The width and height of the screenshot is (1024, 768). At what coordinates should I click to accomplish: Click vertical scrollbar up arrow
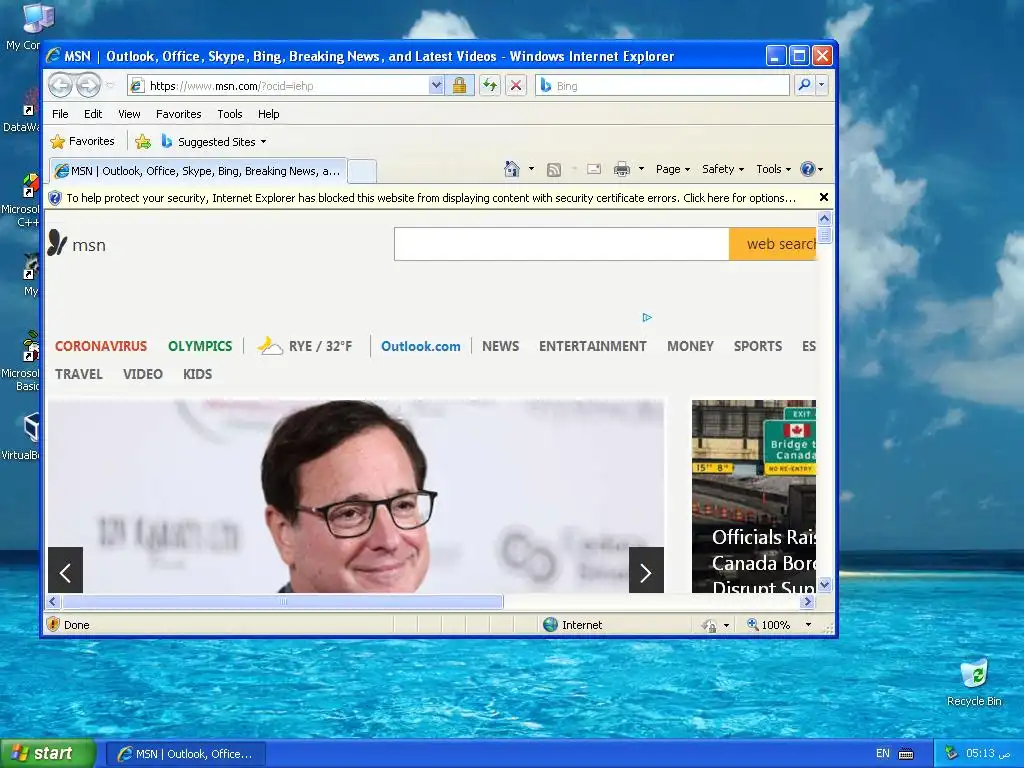click(x=824, y=219)
